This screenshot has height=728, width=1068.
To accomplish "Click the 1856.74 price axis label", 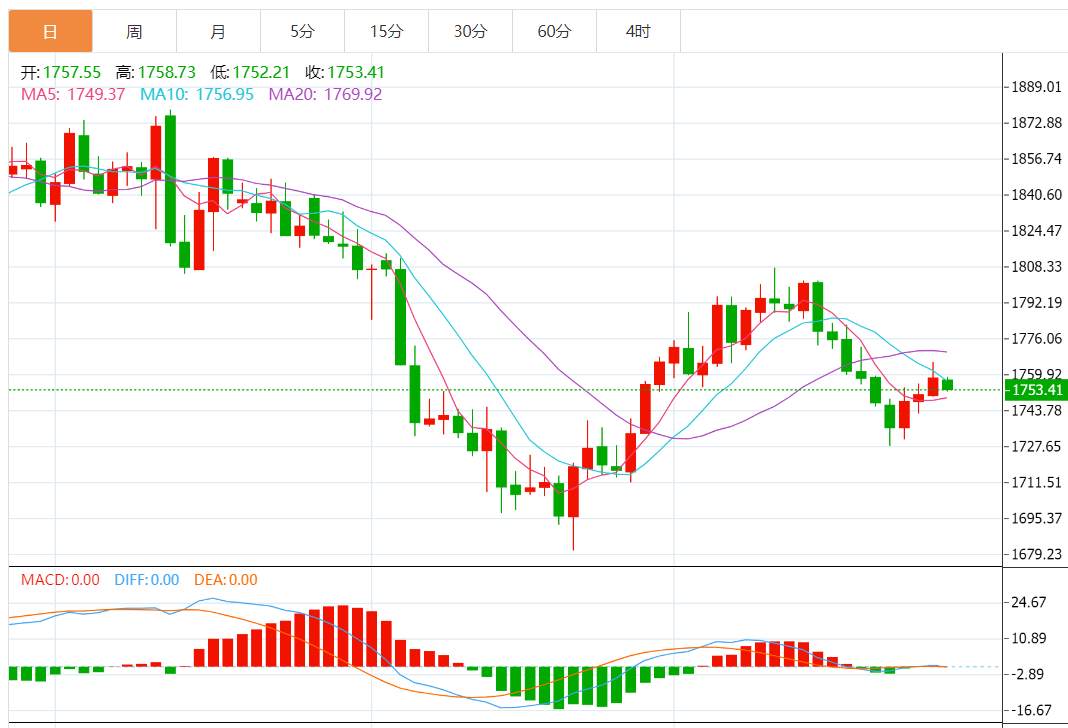I will [x=1036, y=159].
